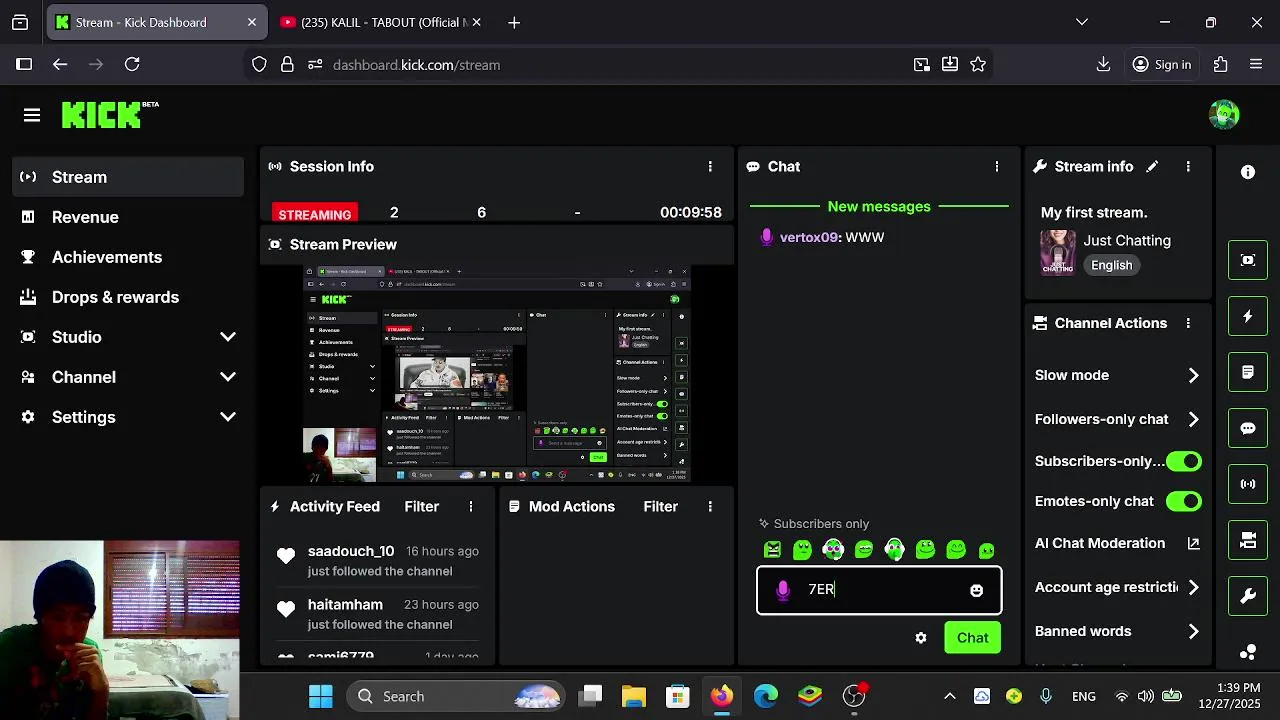Open Mod Actions Filter
This screenshot has width=1280, height=720.
pyautogui.click(x=660, y=506)
